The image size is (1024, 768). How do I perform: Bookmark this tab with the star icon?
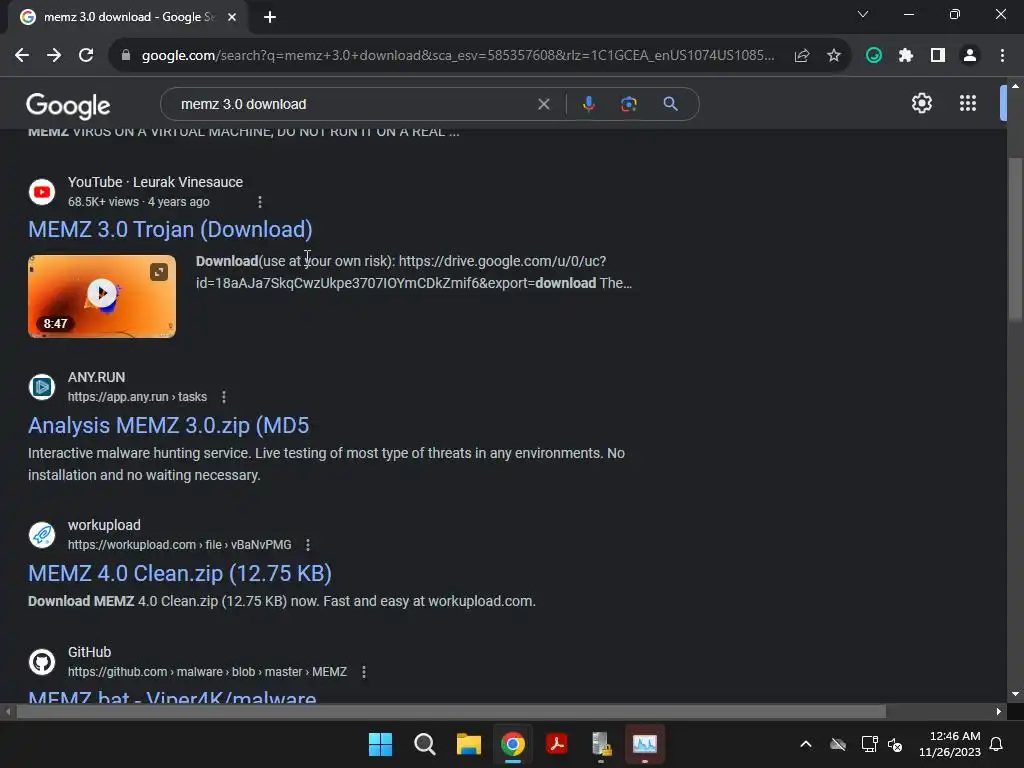pos(834,56)
